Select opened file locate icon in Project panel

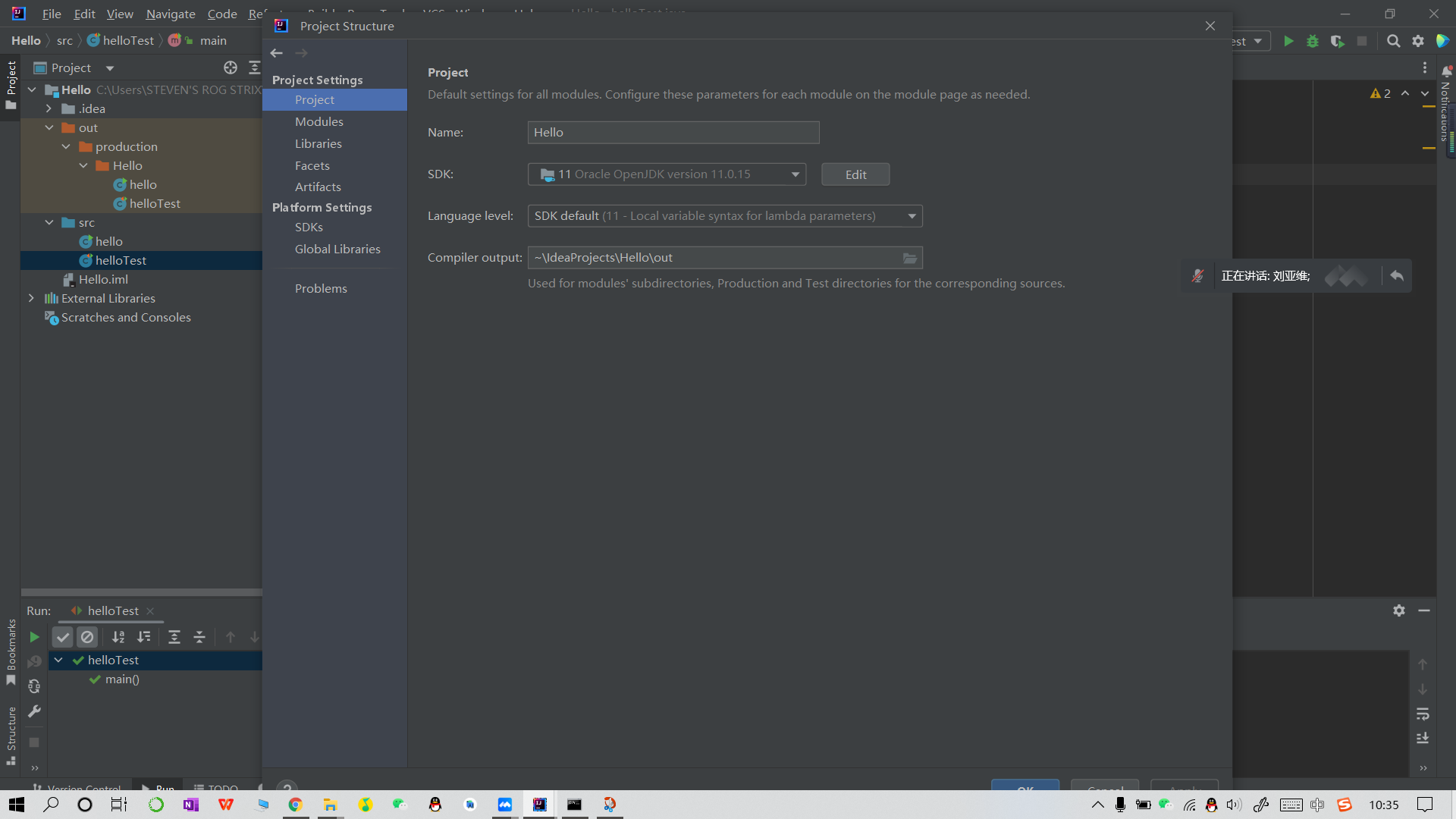(231, 67)
